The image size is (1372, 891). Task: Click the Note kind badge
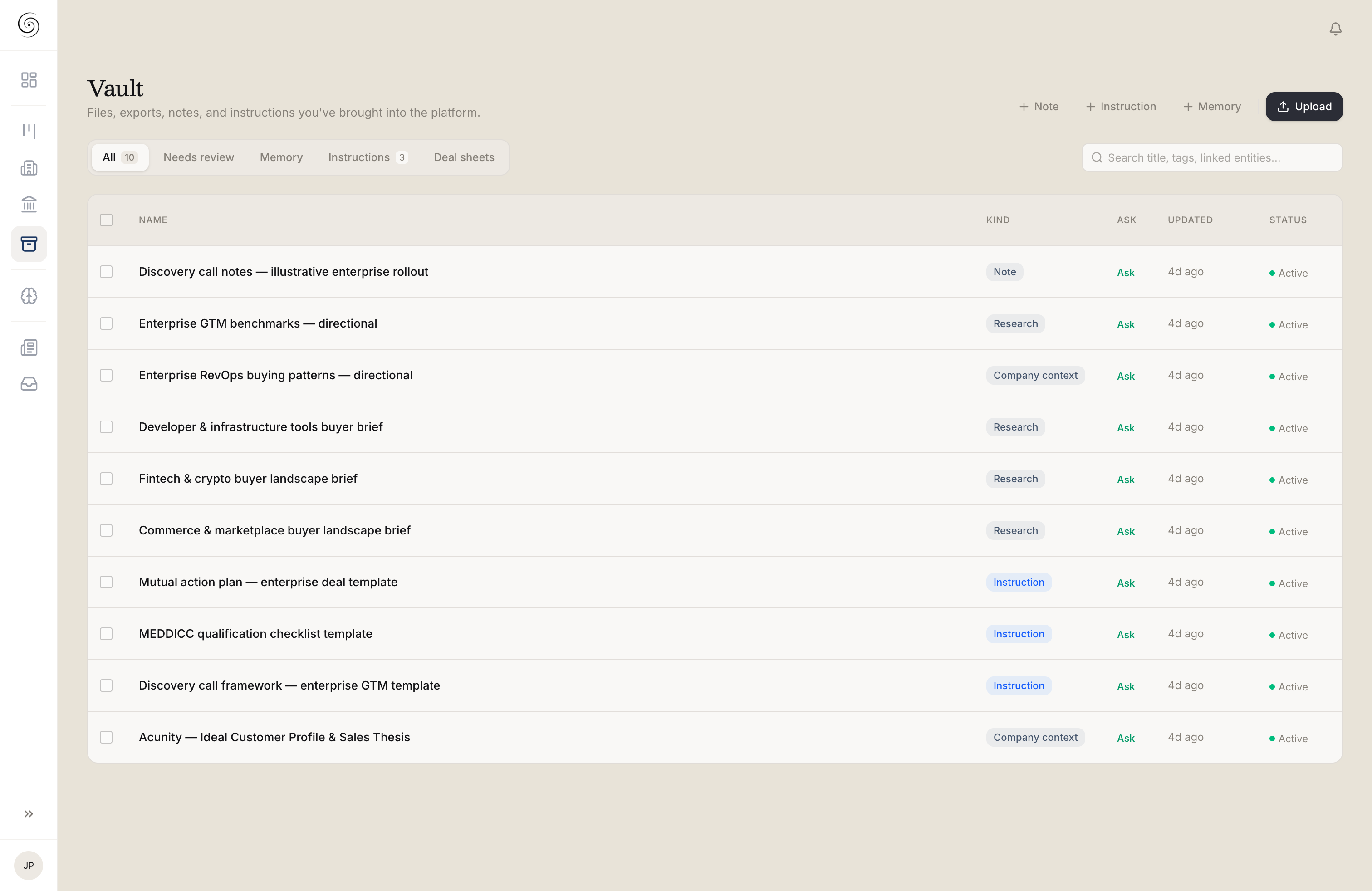[1004, 272]
